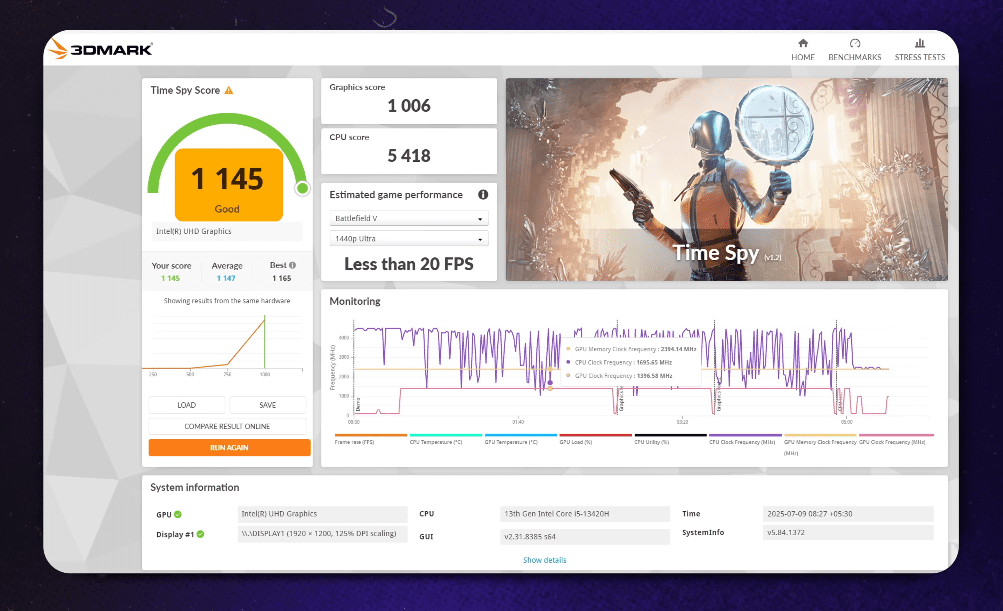Open the Battlefield V game dropdown

coord(409,218)
